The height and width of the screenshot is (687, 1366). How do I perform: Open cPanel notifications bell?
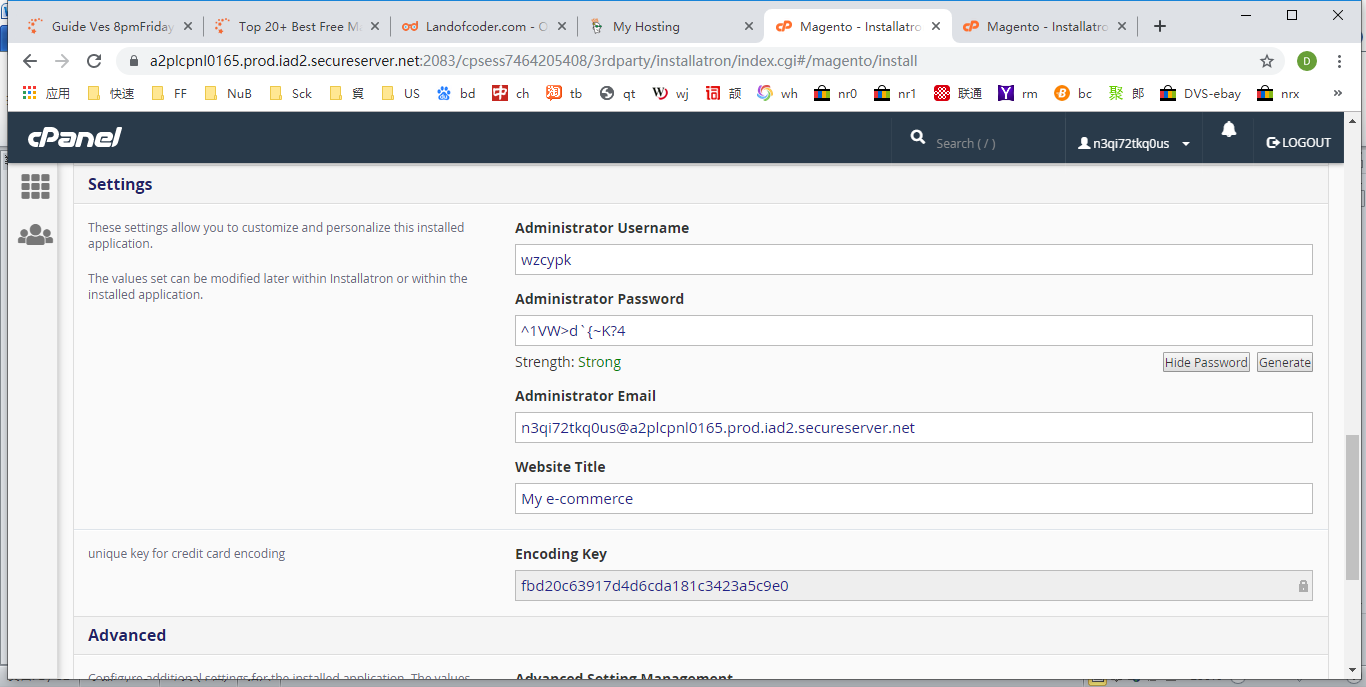[x=1229, y=130]
